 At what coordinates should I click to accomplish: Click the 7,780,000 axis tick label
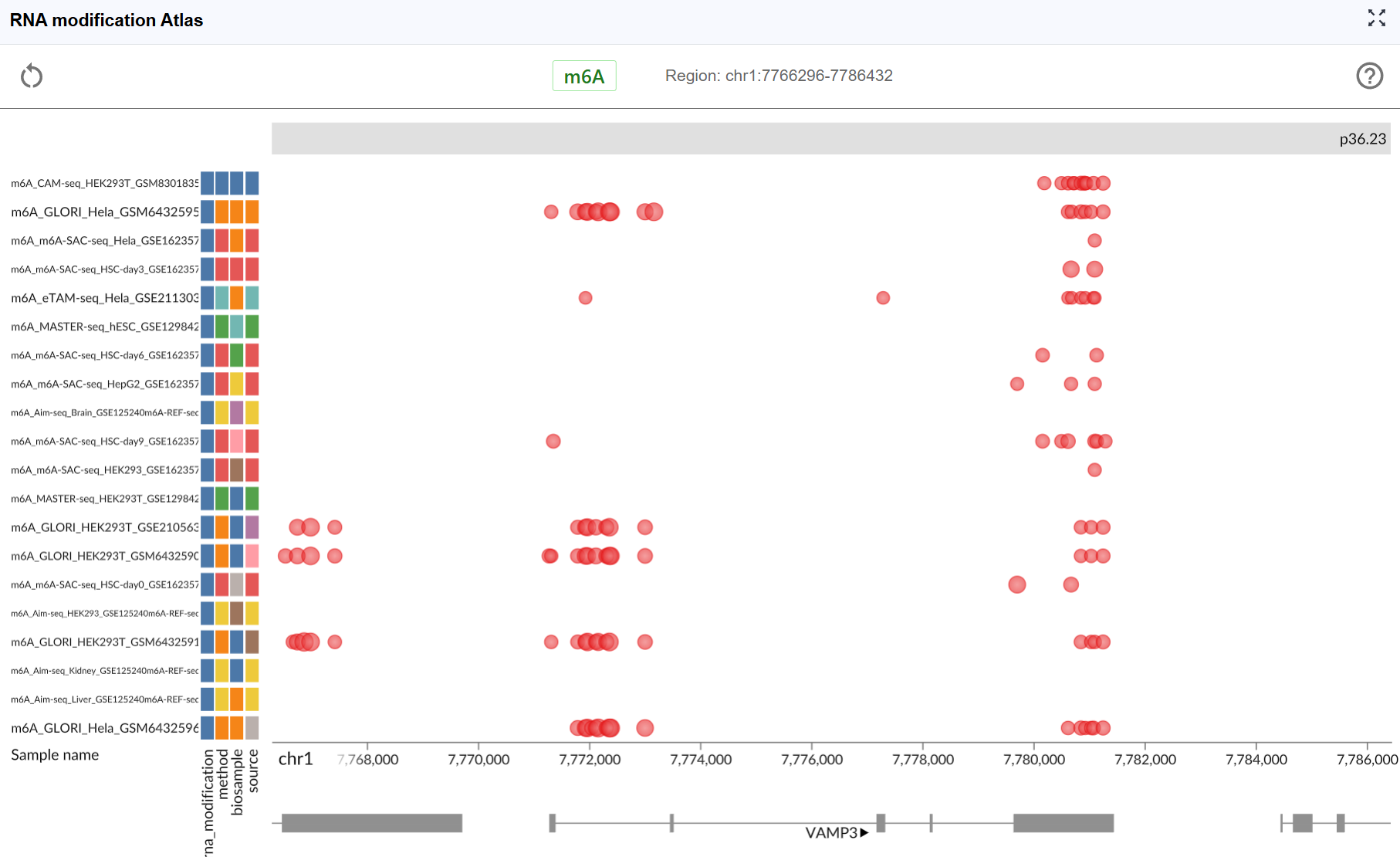pyautogui.click(x=1034, y=760)
